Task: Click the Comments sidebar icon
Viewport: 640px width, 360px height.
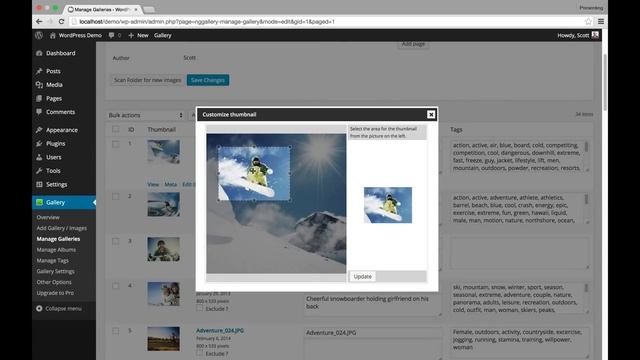Action: [39, 112]
